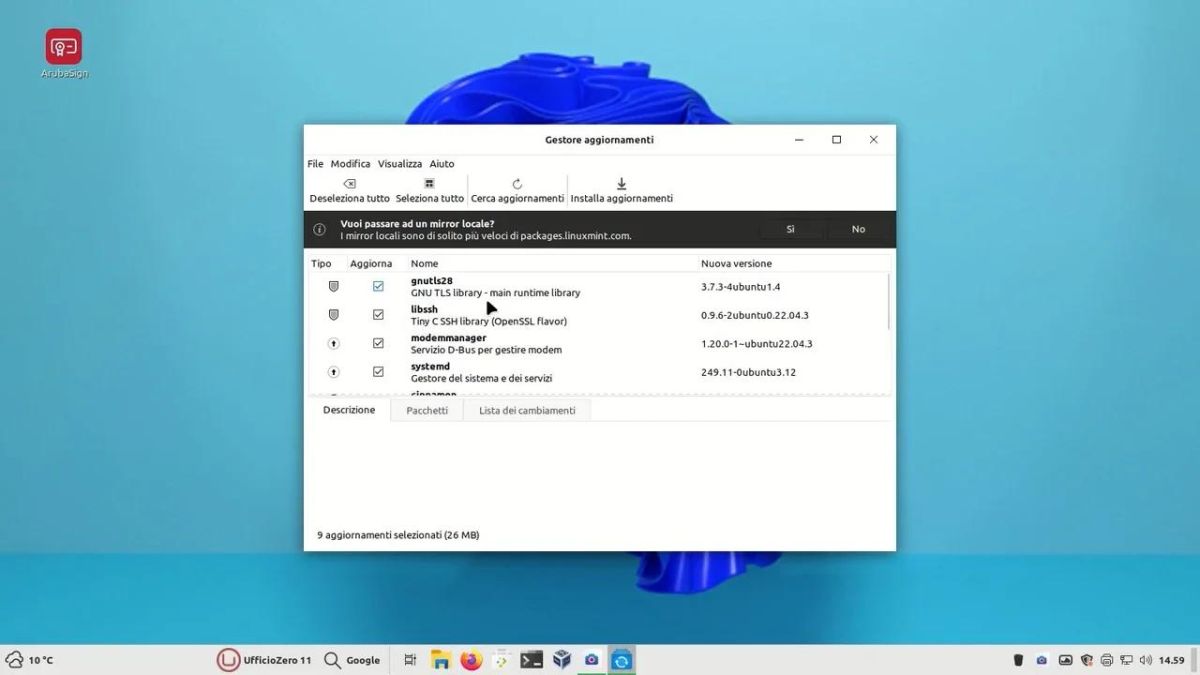This screenshot has height=675, width=1200.
Task: Click the update arrow icon for modemmanager
Action: pos(334,343)
